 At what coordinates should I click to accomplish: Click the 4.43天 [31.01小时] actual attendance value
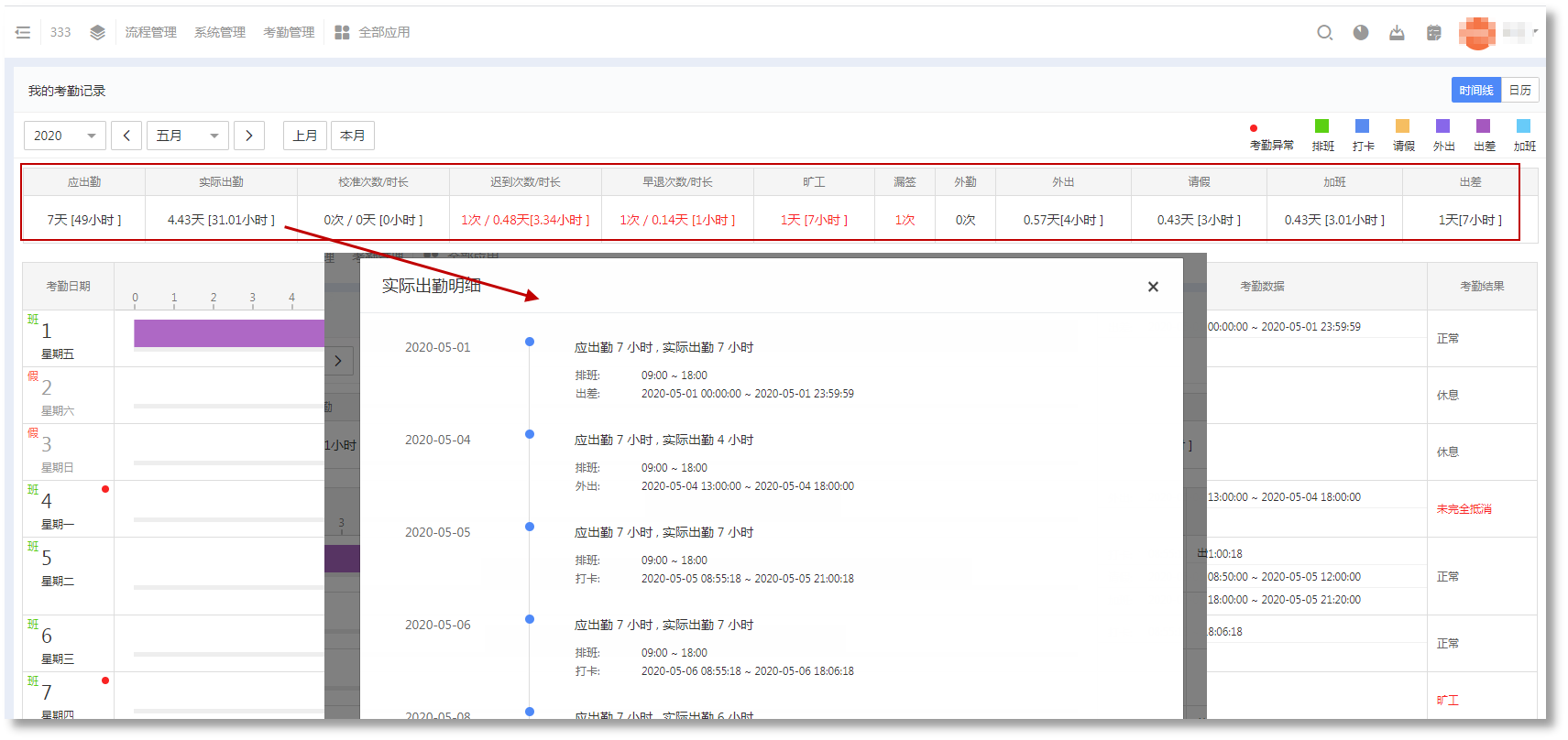[x=221, y=220]
